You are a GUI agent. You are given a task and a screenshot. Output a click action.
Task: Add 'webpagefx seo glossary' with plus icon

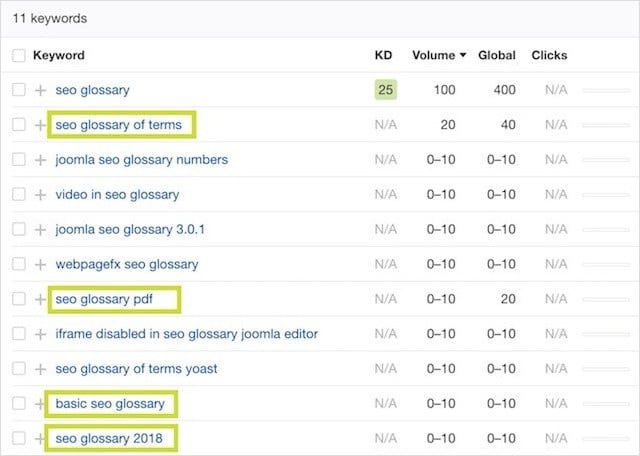41,265
